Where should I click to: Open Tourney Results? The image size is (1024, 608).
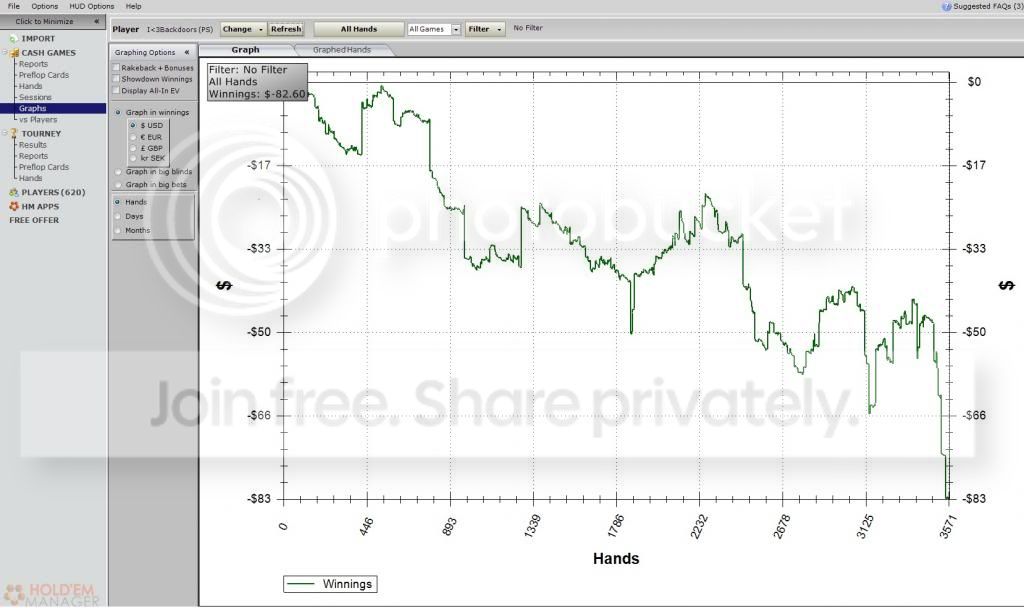(x=33, y=145)
